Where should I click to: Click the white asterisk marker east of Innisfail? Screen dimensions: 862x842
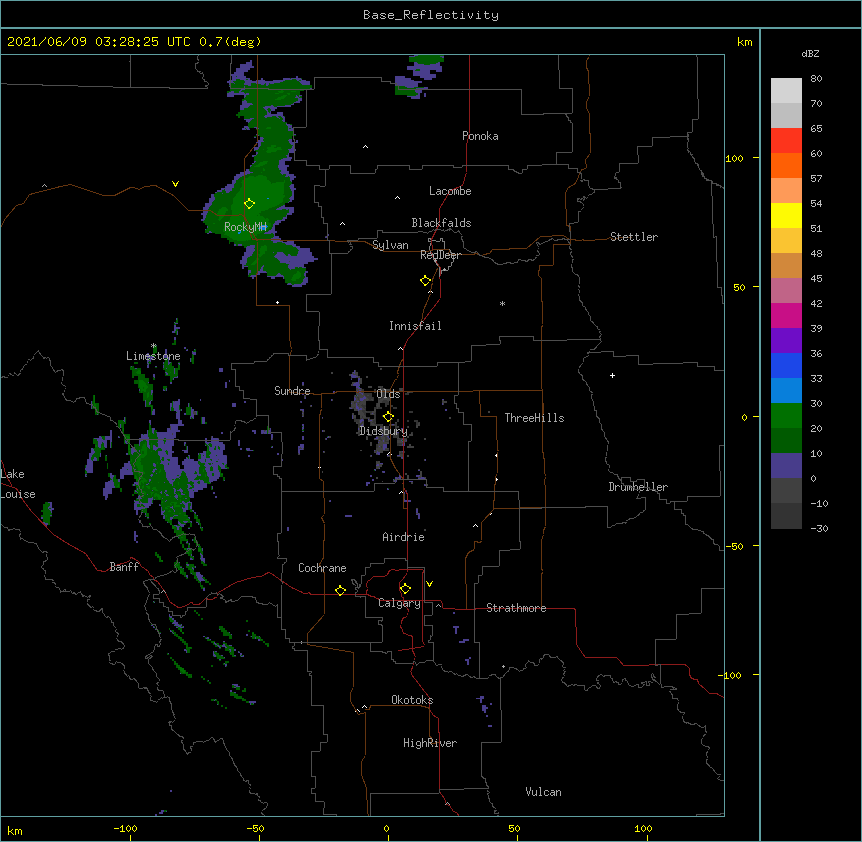tap(502, 303)
